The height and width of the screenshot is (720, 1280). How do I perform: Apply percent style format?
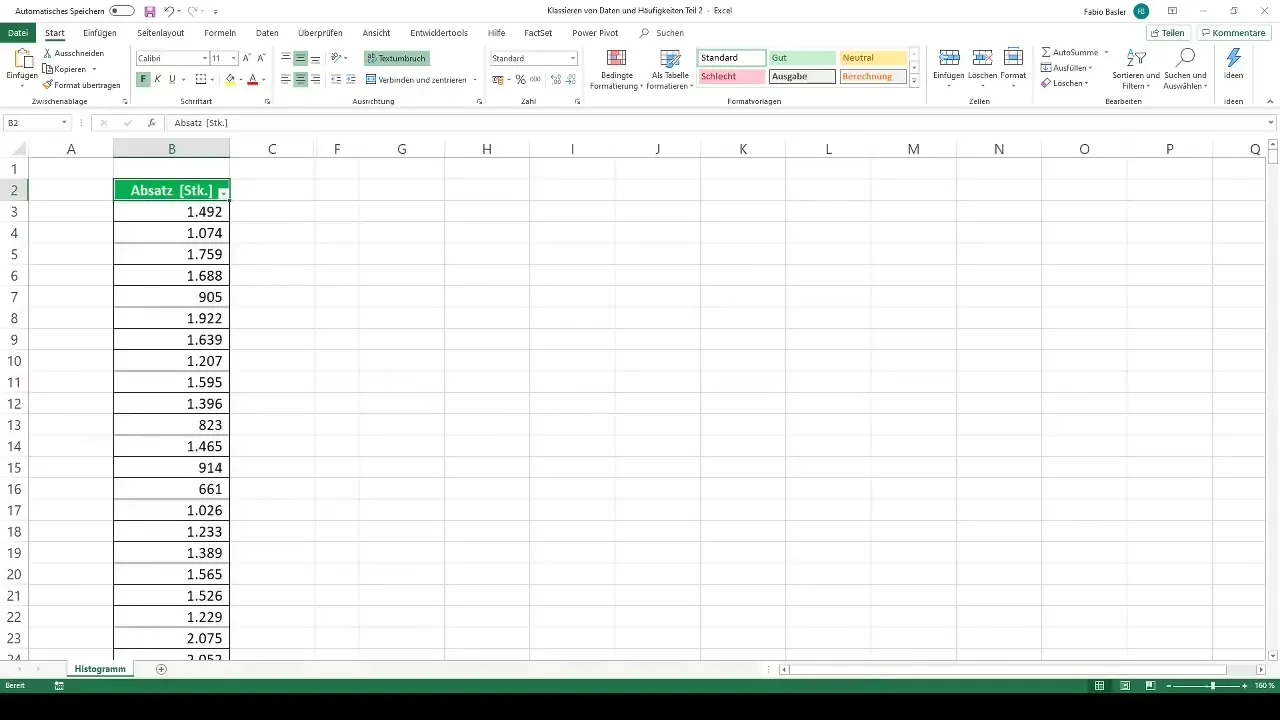[x=520, y=79]
